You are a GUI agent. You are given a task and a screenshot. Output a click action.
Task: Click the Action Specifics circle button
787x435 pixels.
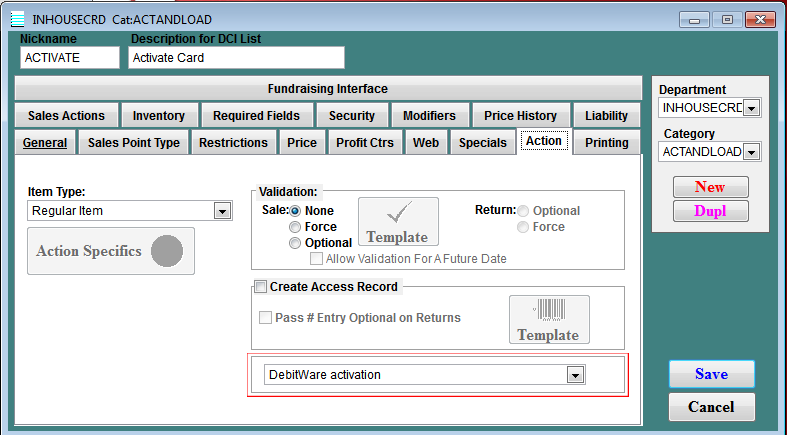(x=111, y=251)
